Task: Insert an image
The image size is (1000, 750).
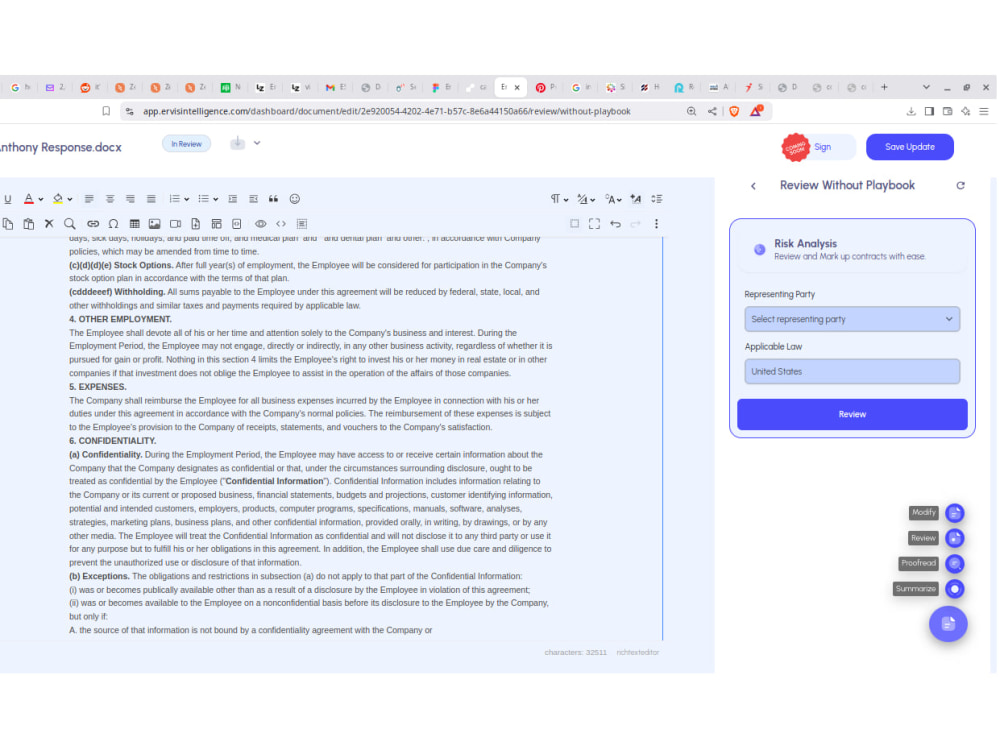Action: tap(154, 224)
